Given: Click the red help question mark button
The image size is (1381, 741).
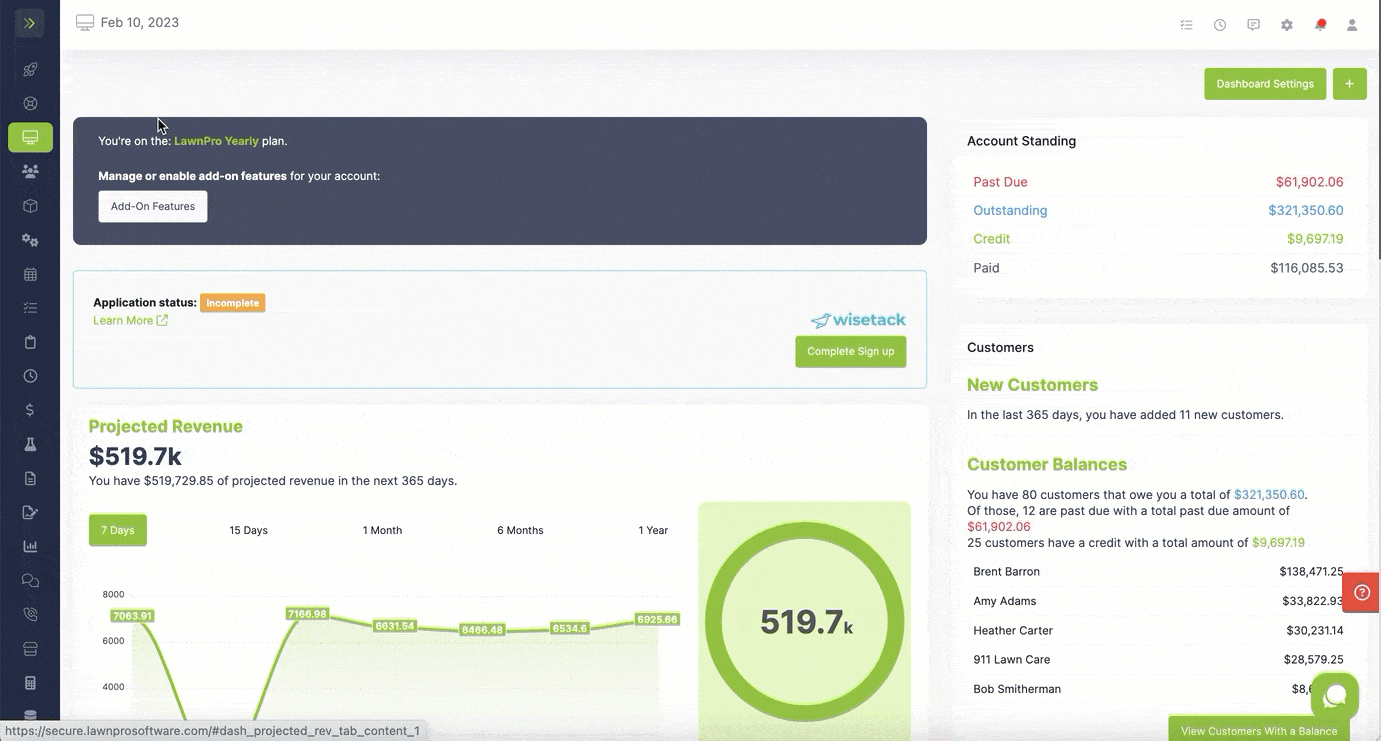Looking at the screenshot, I should click(x=1361, y=593).
